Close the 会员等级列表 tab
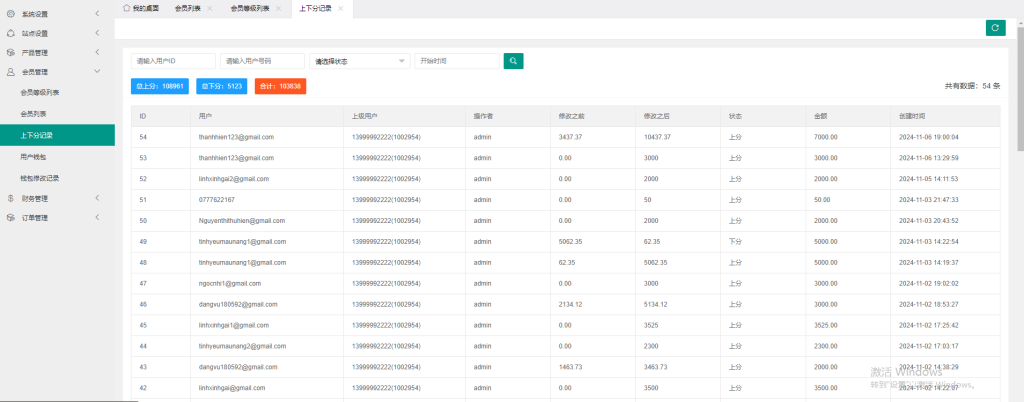 278,8
